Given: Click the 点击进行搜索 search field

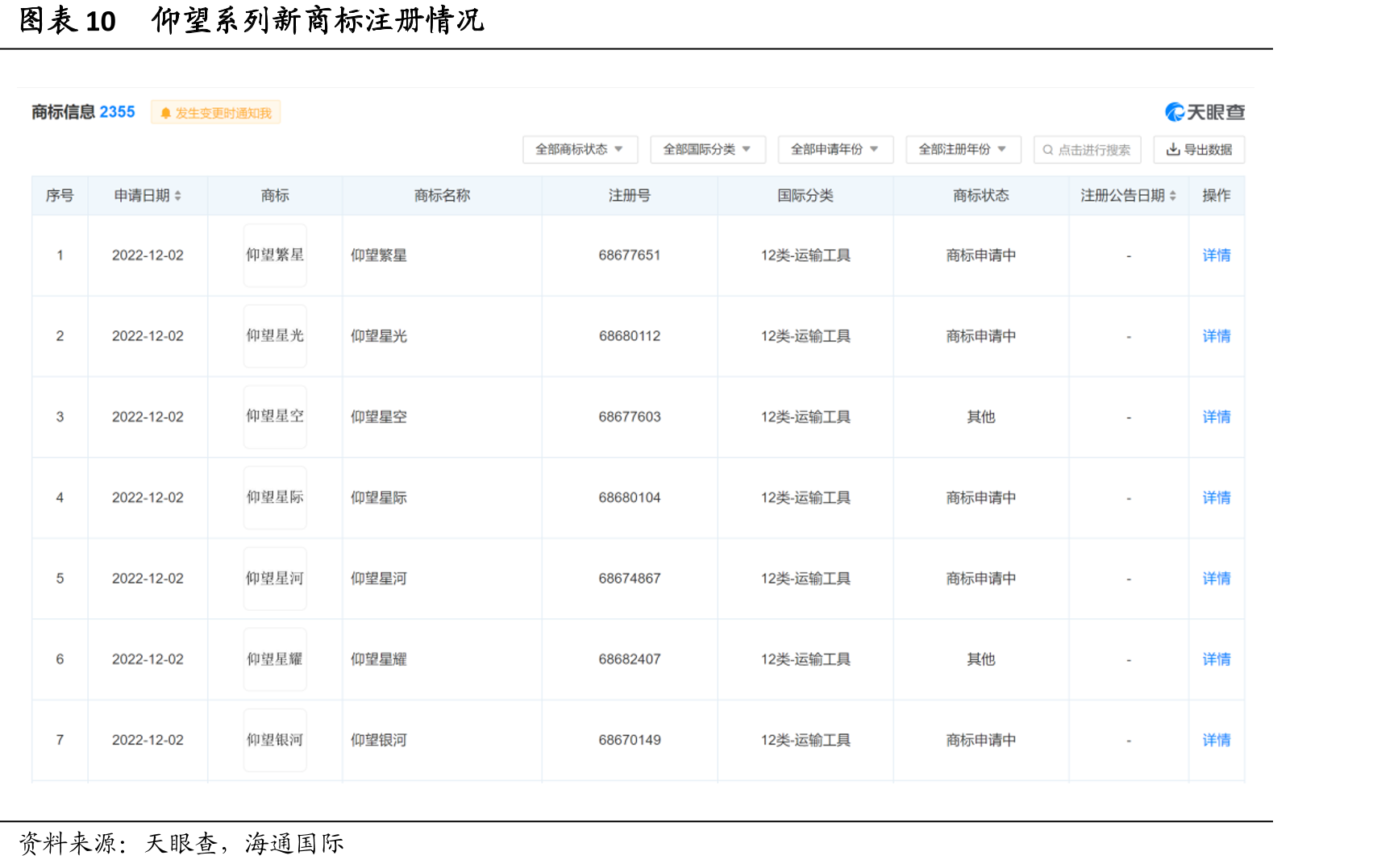Looking at the screenshot, I should (1087, 150).
